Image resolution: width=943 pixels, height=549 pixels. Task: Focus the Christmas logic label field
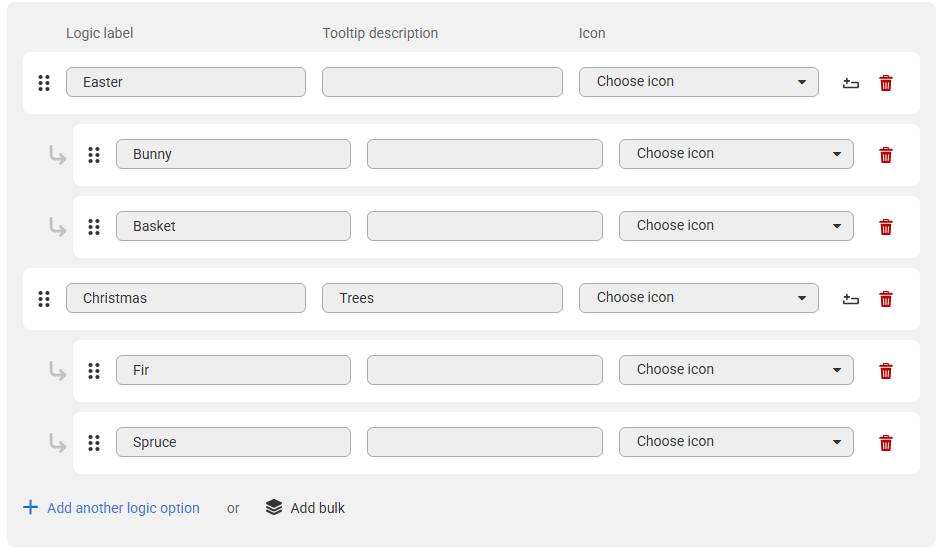(x=185, y=298)
